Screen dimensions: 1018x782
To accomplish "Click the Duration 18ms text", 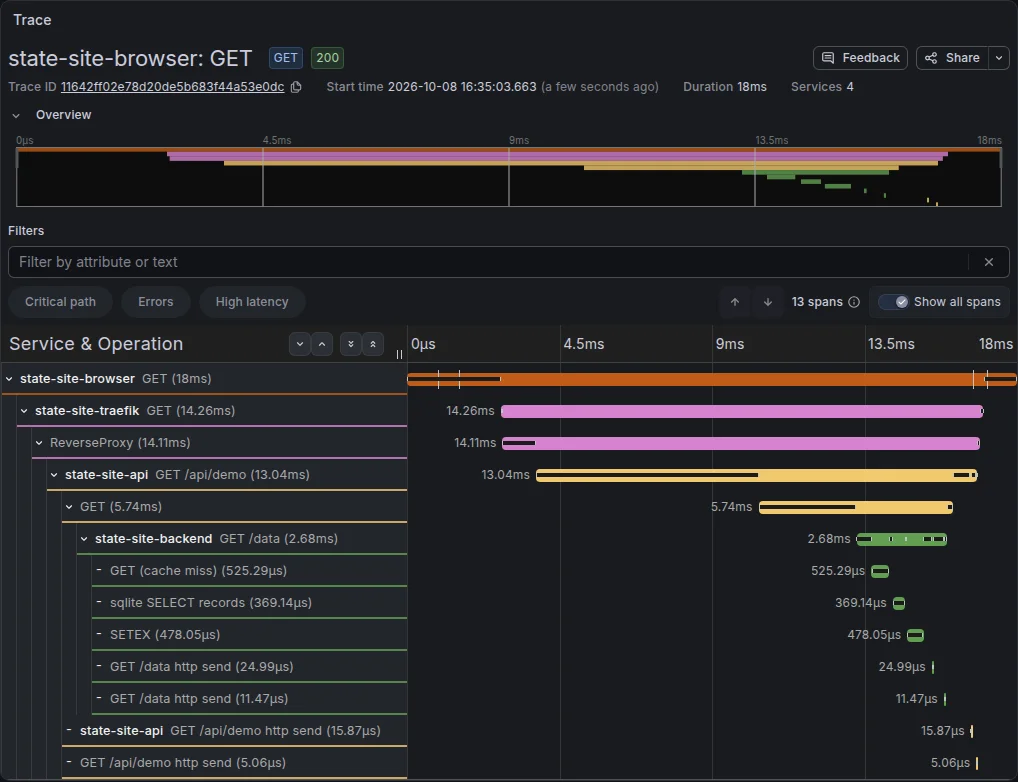I will (725, 87).
